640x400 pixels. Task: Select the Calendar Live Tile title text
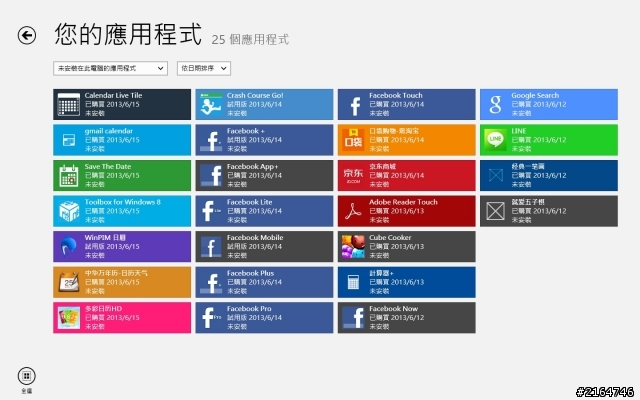coord(113,96)
